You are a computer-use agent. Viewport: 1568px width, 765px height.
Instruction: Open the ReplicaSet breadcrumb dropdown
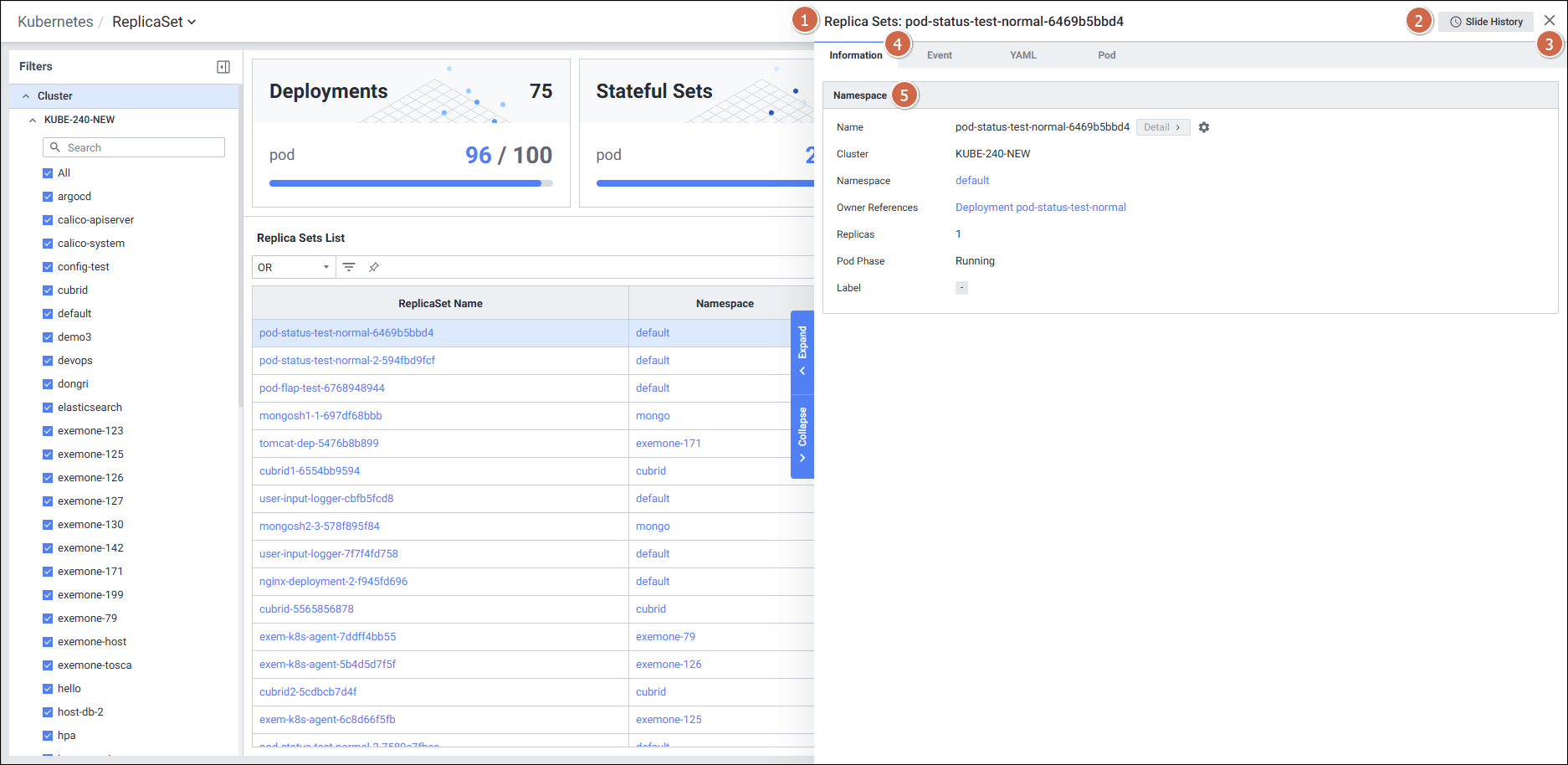(x=154, y=22)
